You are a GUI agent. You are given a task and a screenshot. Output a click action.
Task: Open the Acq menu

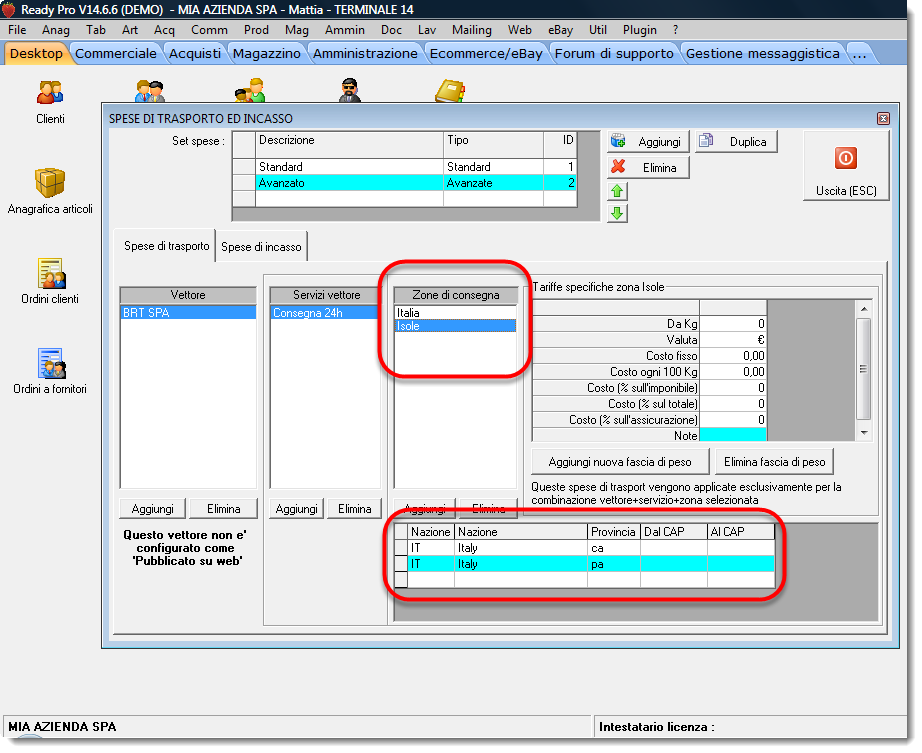click(x=164, y=30)
